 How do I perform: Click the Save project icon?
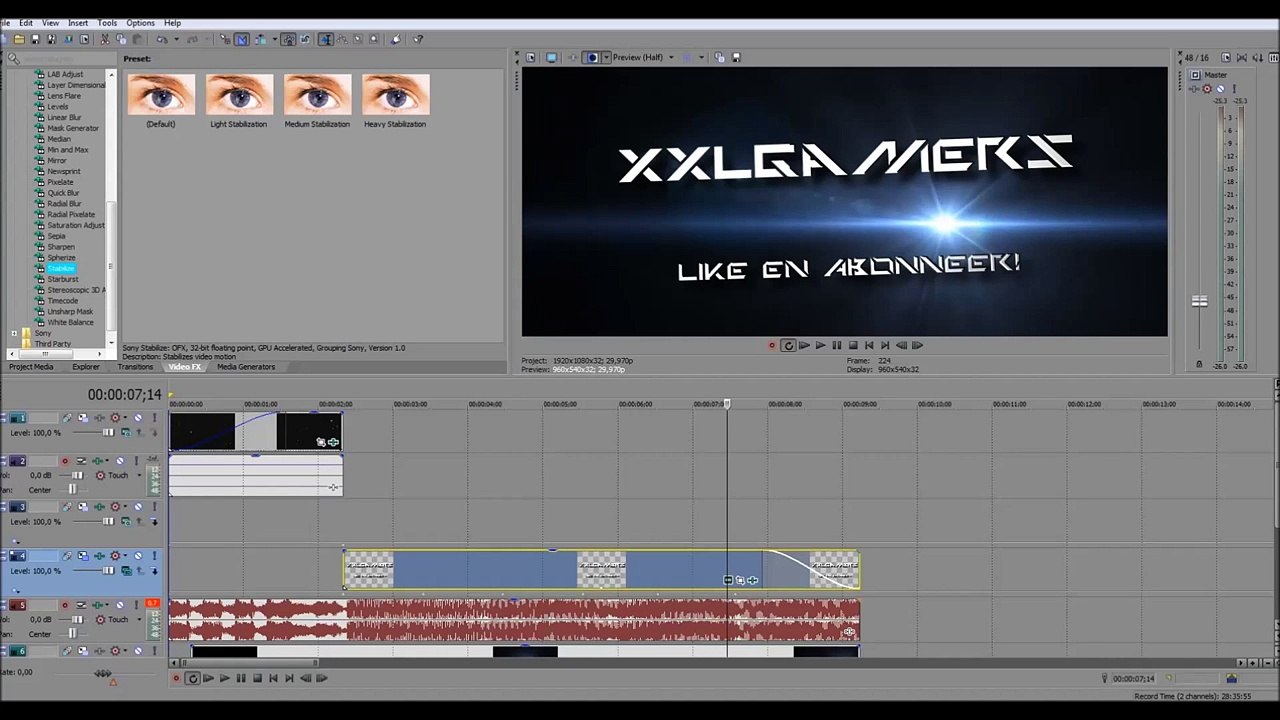point(35,40)
